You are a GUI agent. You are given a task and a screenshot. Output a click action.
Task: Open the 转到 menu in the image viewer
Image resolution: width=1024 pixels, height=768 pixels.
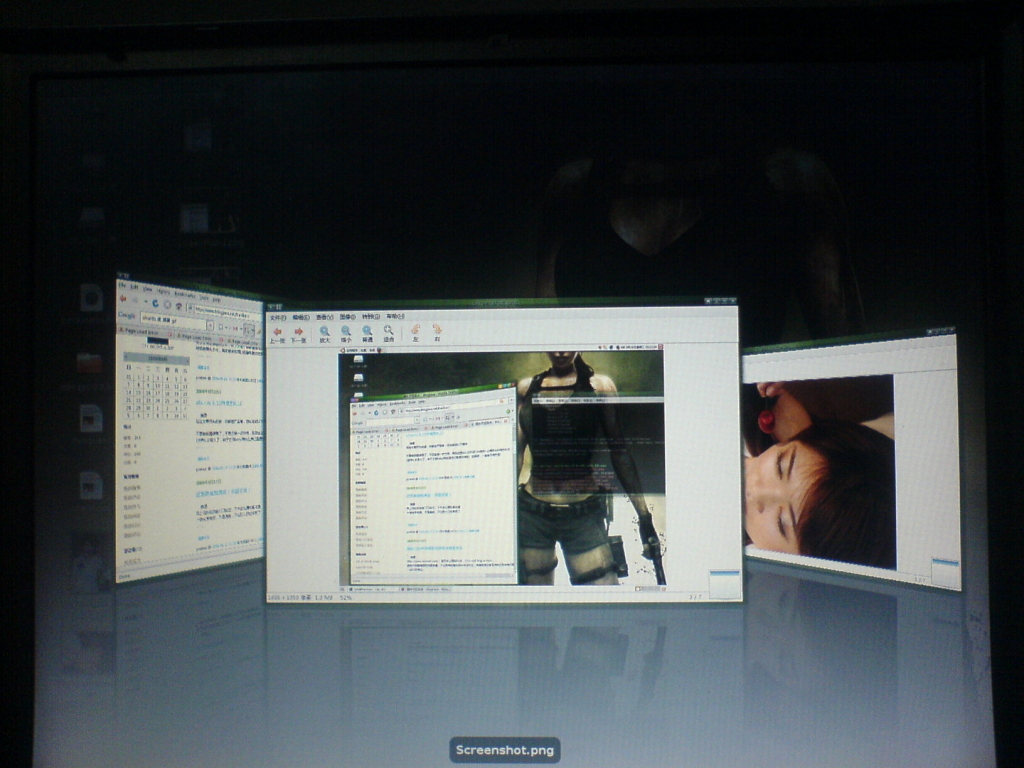[x=371, y=317]
